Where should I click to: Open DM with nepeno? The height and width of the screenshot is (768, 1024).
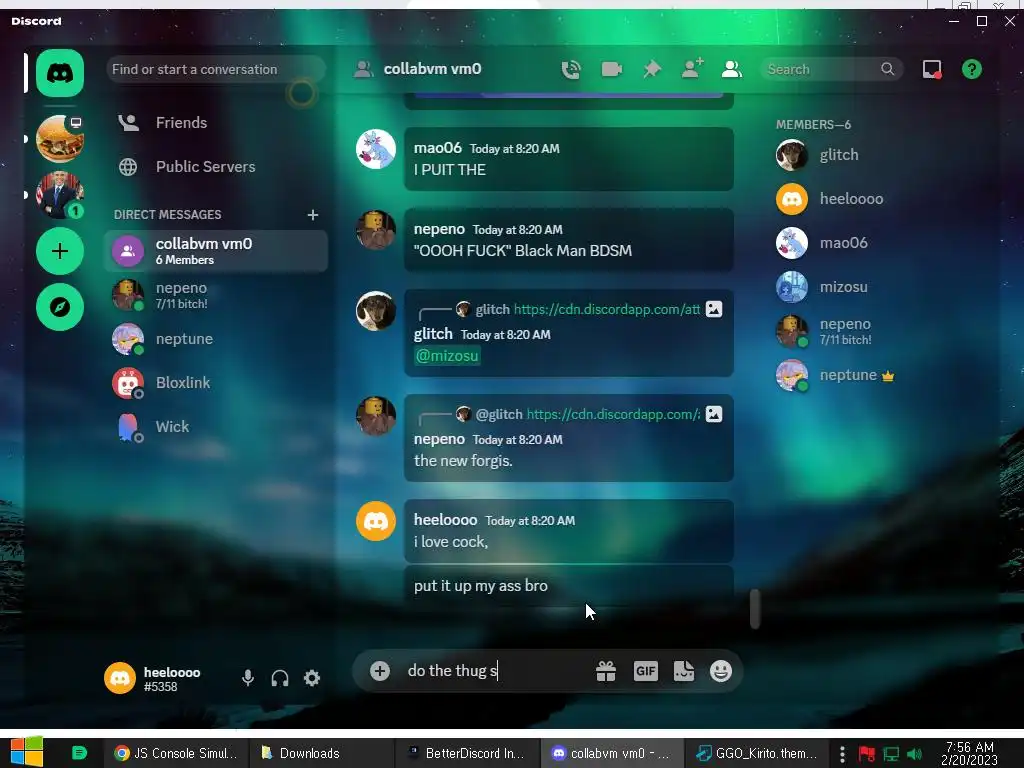(x=216, y=295)
